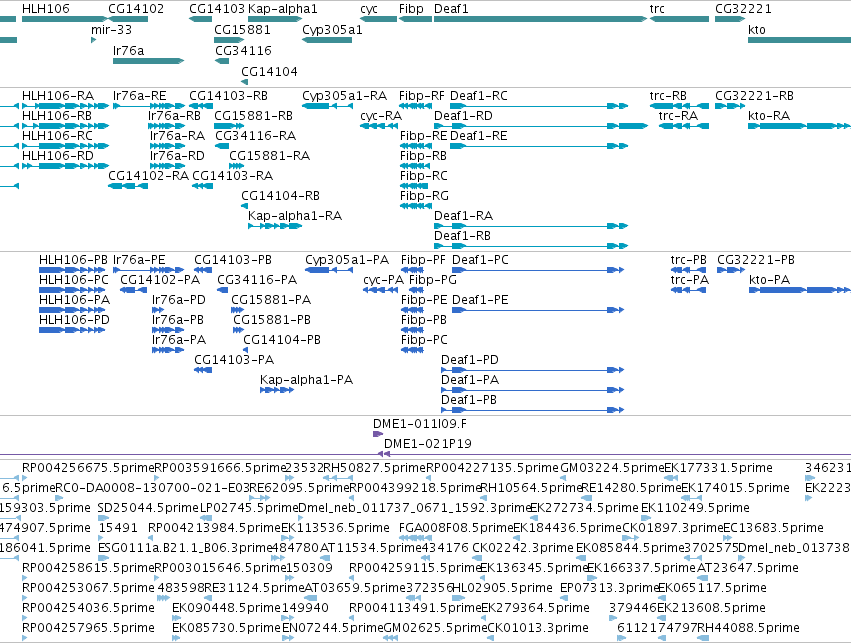Click protein kto-PA label
This screenshot has height=643, width=851.
[770, 280]
